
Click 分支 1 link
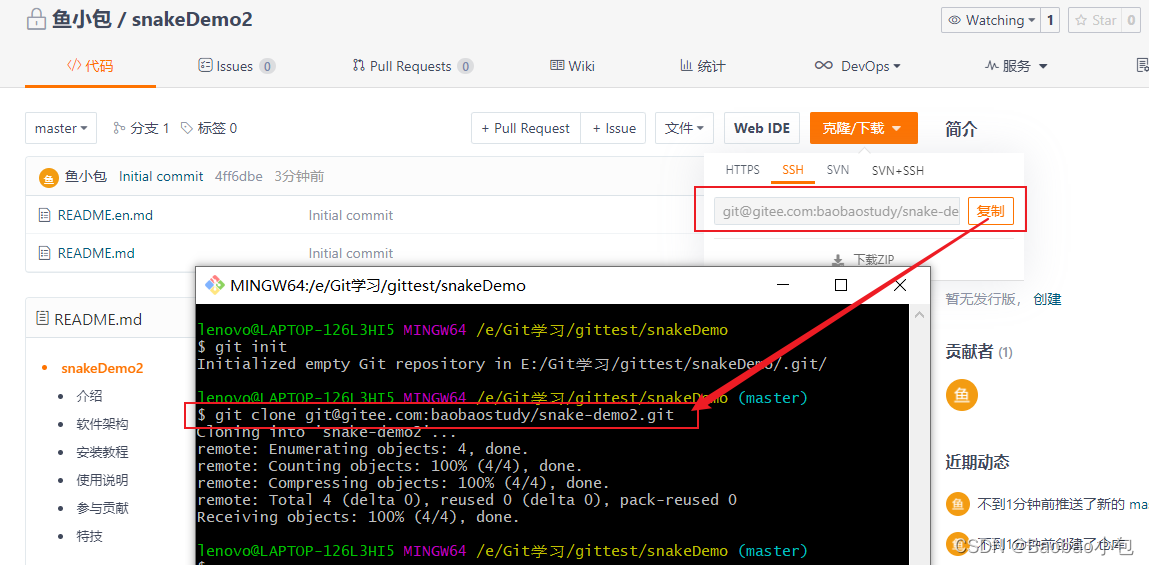[141, 128]
